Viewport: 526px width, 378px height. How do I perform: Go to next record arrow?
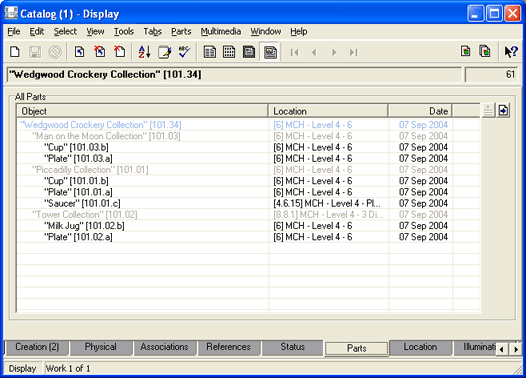334,52
